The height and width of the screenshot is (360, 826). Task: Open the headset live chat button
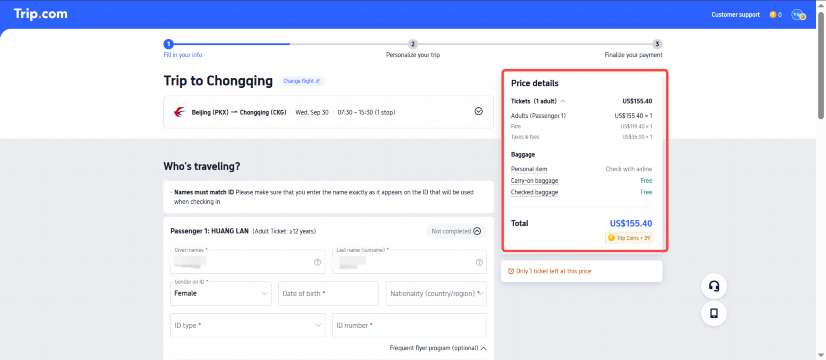(x=714, y=286)
